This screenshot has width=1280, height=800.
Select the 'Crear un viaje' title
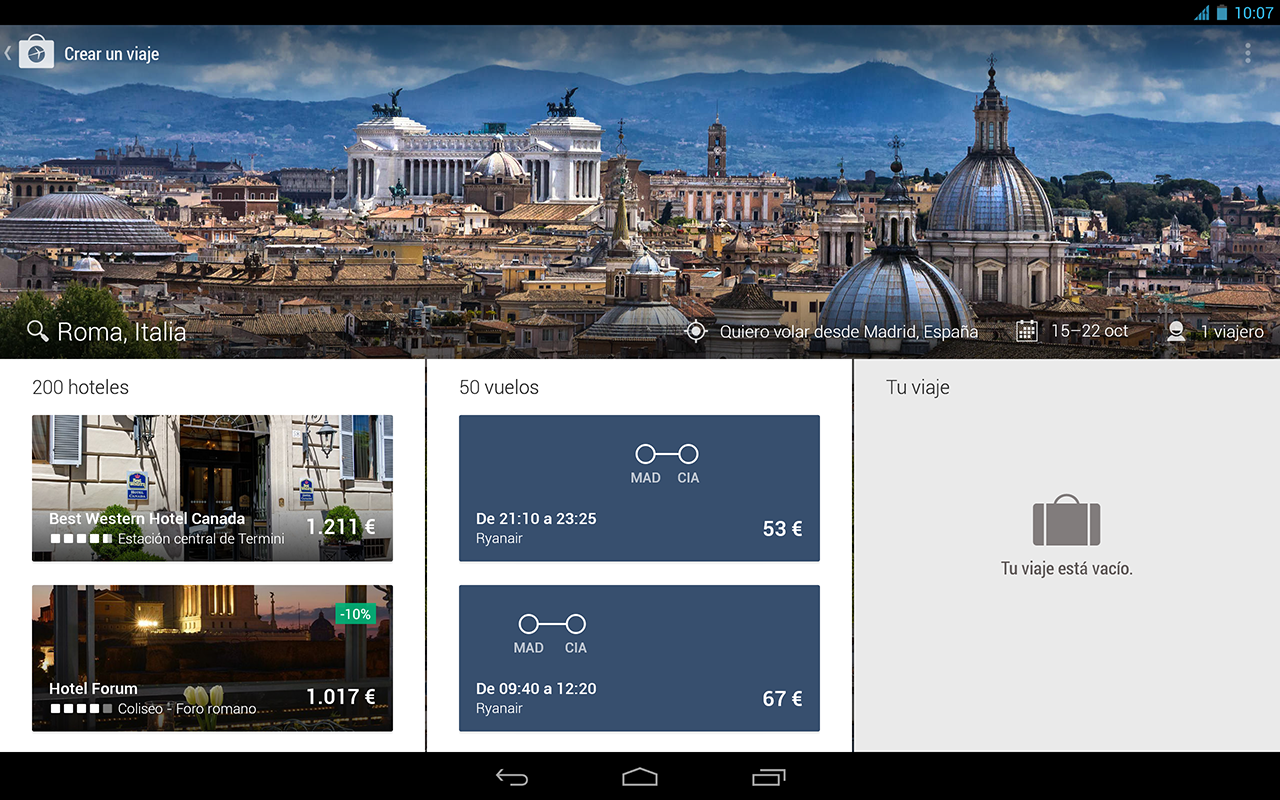tap(112, 54)
